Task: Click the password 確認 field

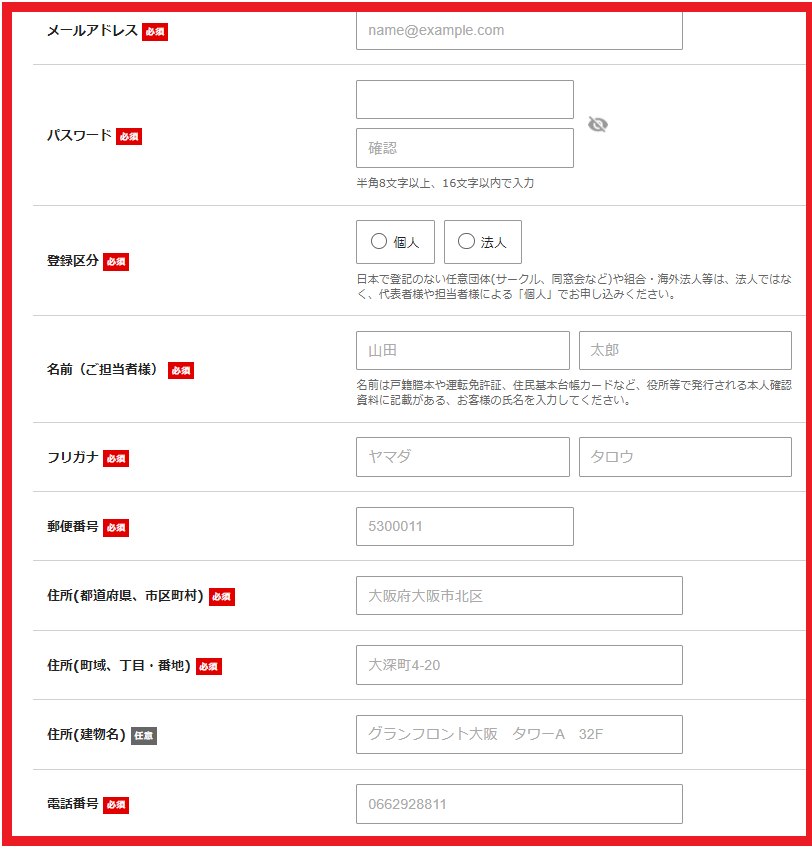Action: coord(464,148)
